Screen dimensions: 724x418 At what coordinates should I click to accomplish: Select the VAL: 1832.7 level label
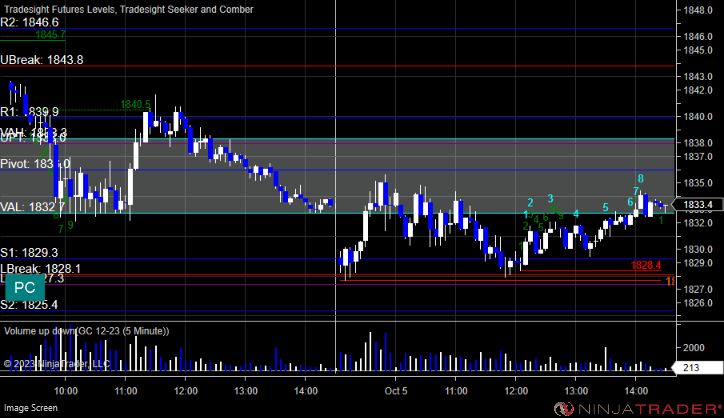coord(32,207)
